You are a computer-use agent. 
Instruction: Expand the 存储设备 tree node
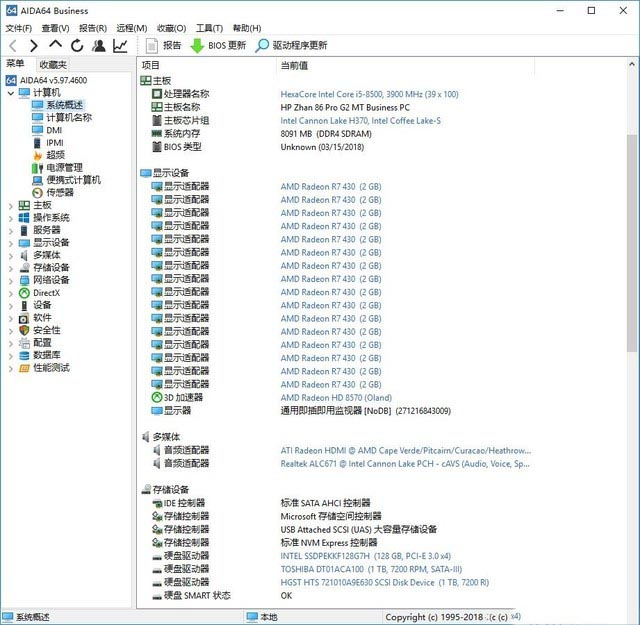(x=11, y=269)
